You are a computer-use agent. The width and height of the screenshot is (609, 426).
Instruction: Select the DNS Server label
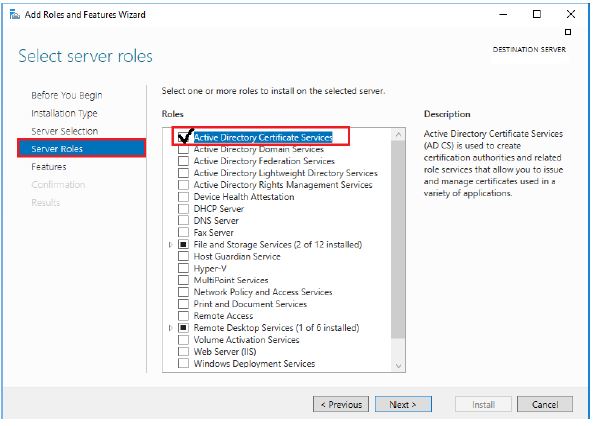[x=216, y=221]
